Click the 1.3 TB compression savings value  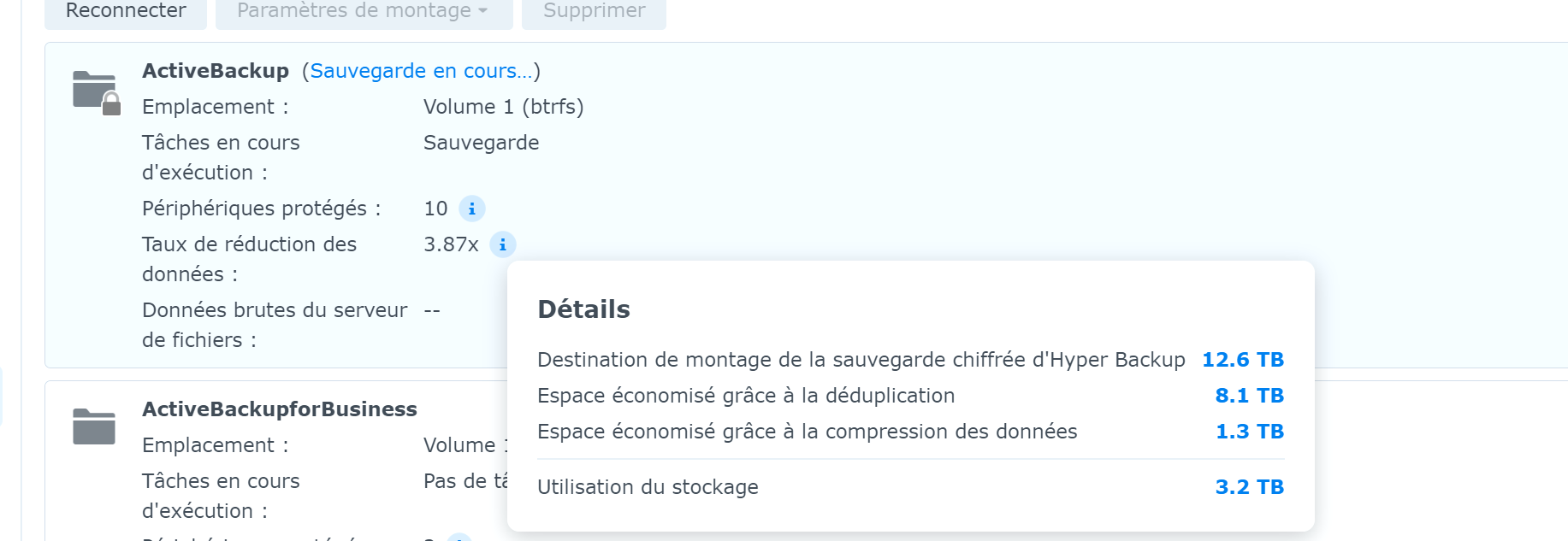tap(1249, 432)
